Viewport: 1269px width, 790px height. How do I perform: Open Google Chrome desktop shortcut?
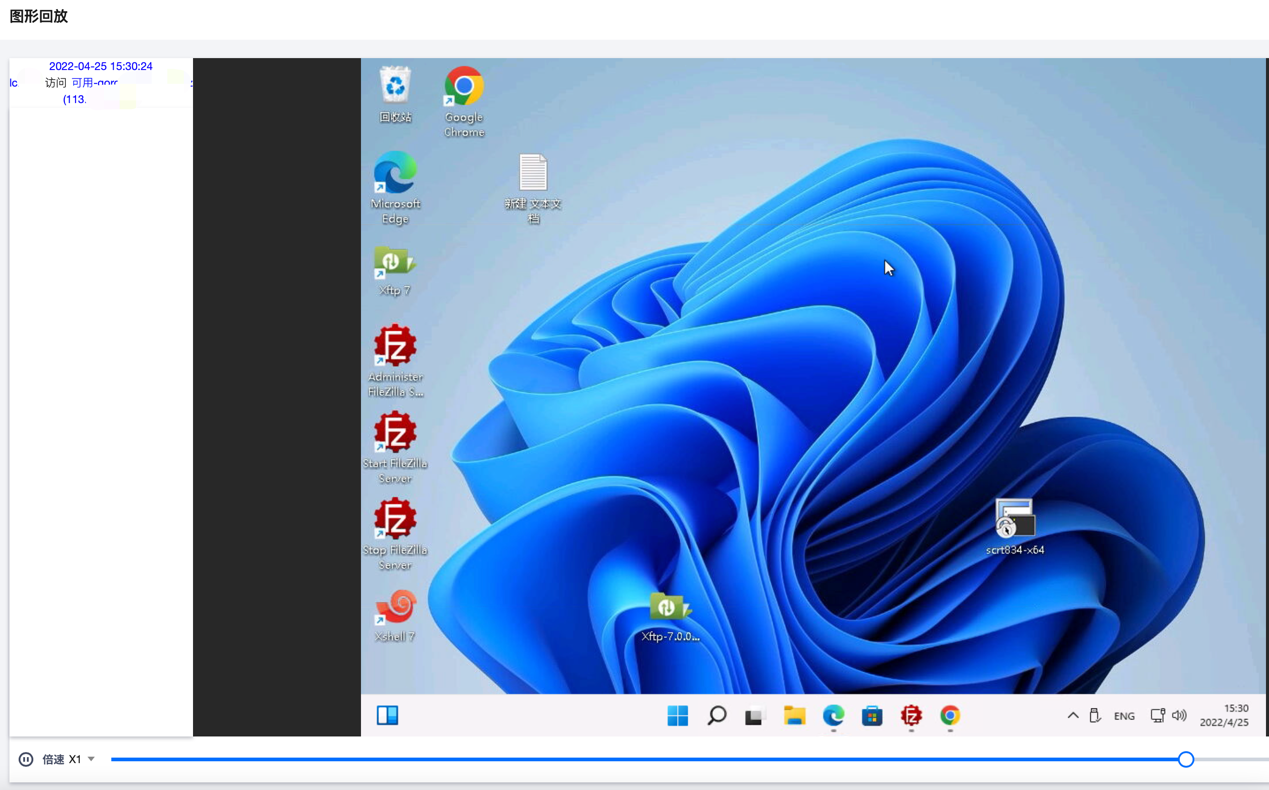(x=464, y=101)
